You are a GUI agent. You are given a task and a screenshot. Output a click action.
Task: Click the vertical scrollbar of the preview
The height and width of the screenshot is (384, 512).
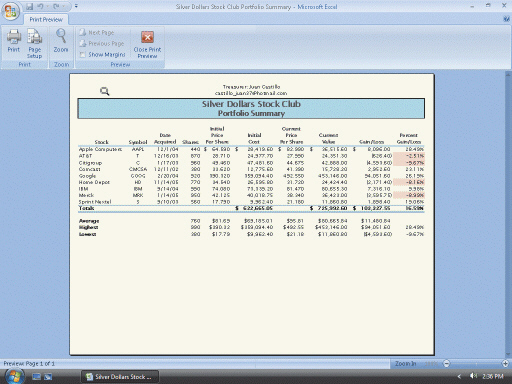(508, 215)
